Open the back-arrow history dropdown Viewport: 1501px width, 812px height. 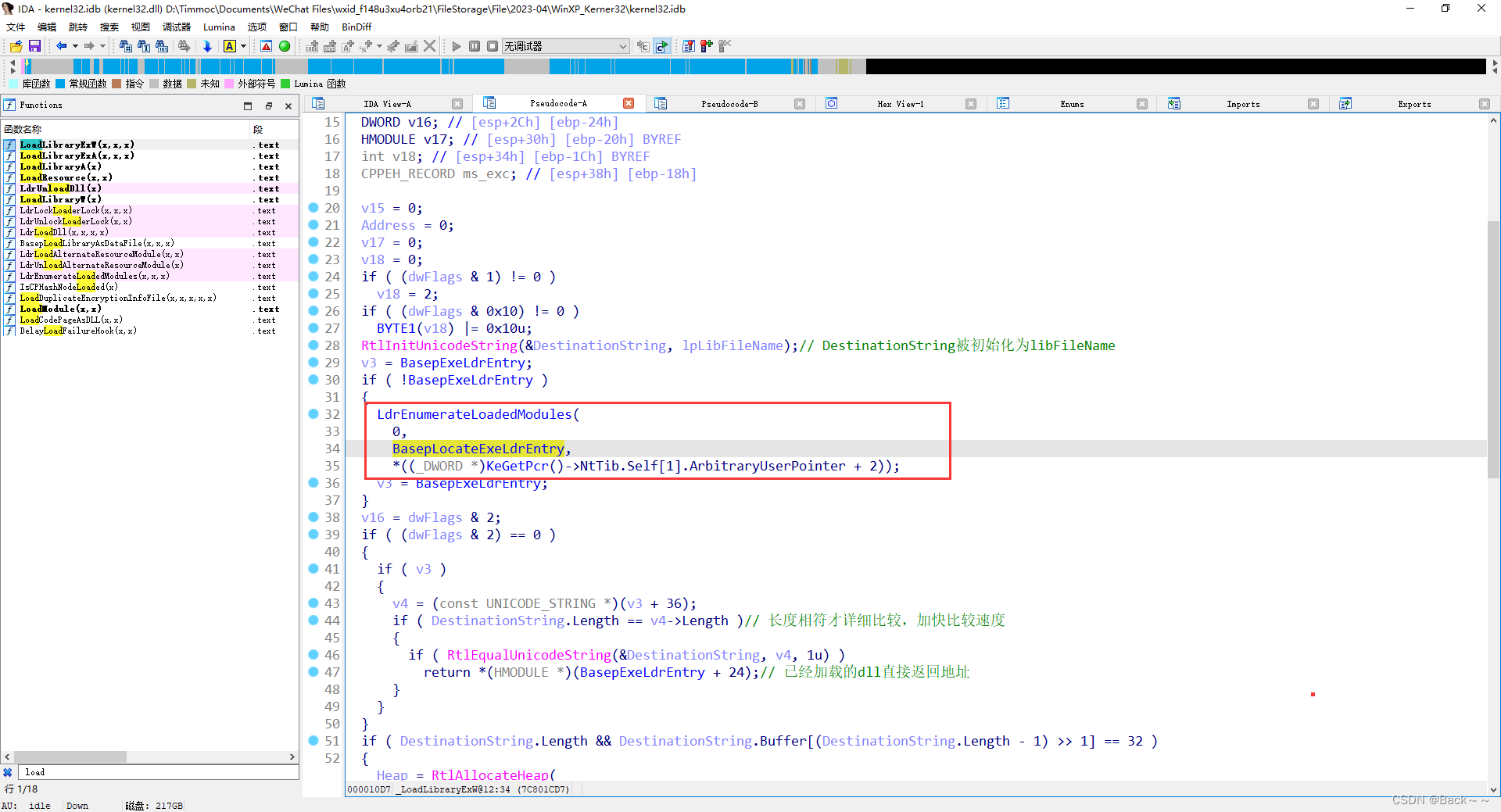75,46
